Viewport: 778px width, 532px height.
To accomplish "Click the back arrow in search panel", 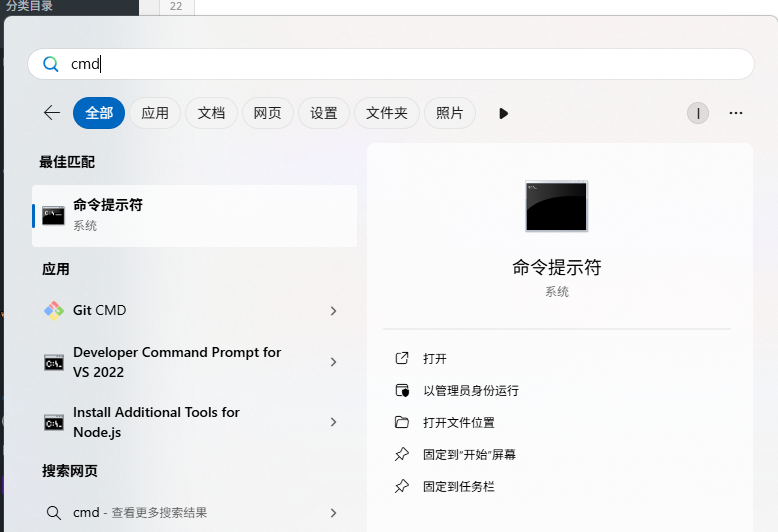I will [52, 113].
